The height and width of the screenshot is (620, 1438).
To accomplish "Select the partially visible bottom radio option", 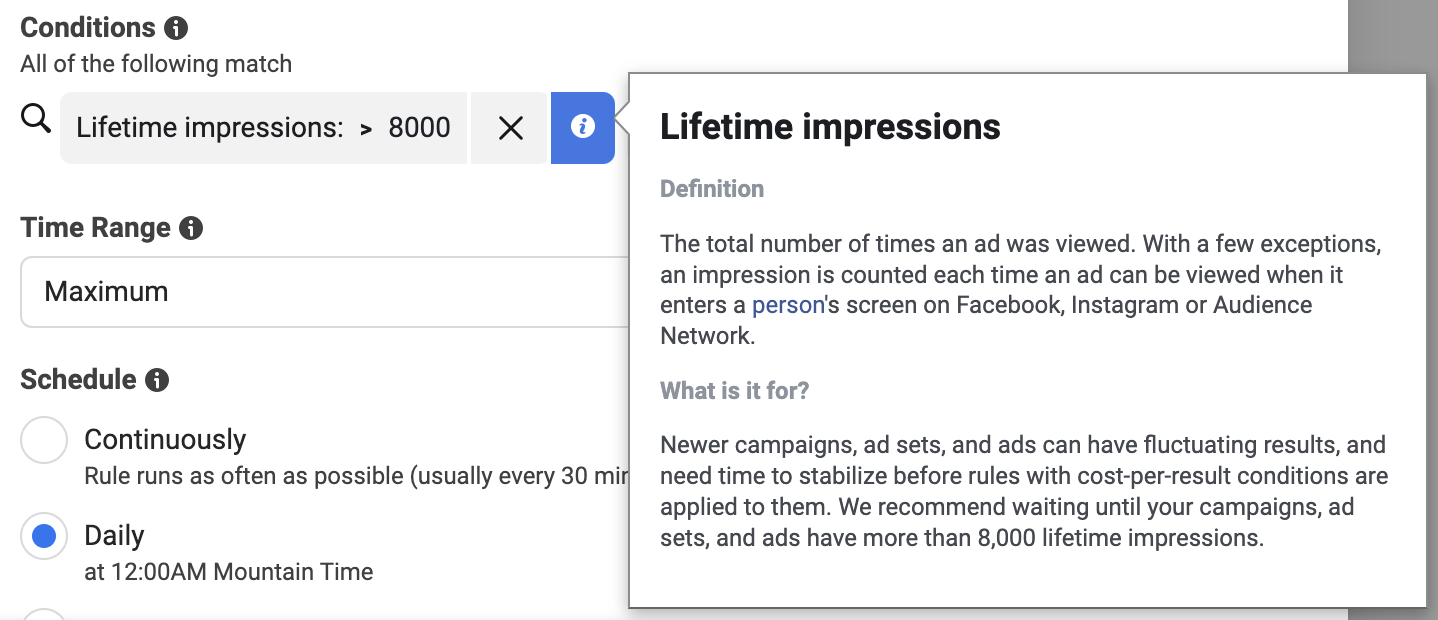I will coord(44,614).
